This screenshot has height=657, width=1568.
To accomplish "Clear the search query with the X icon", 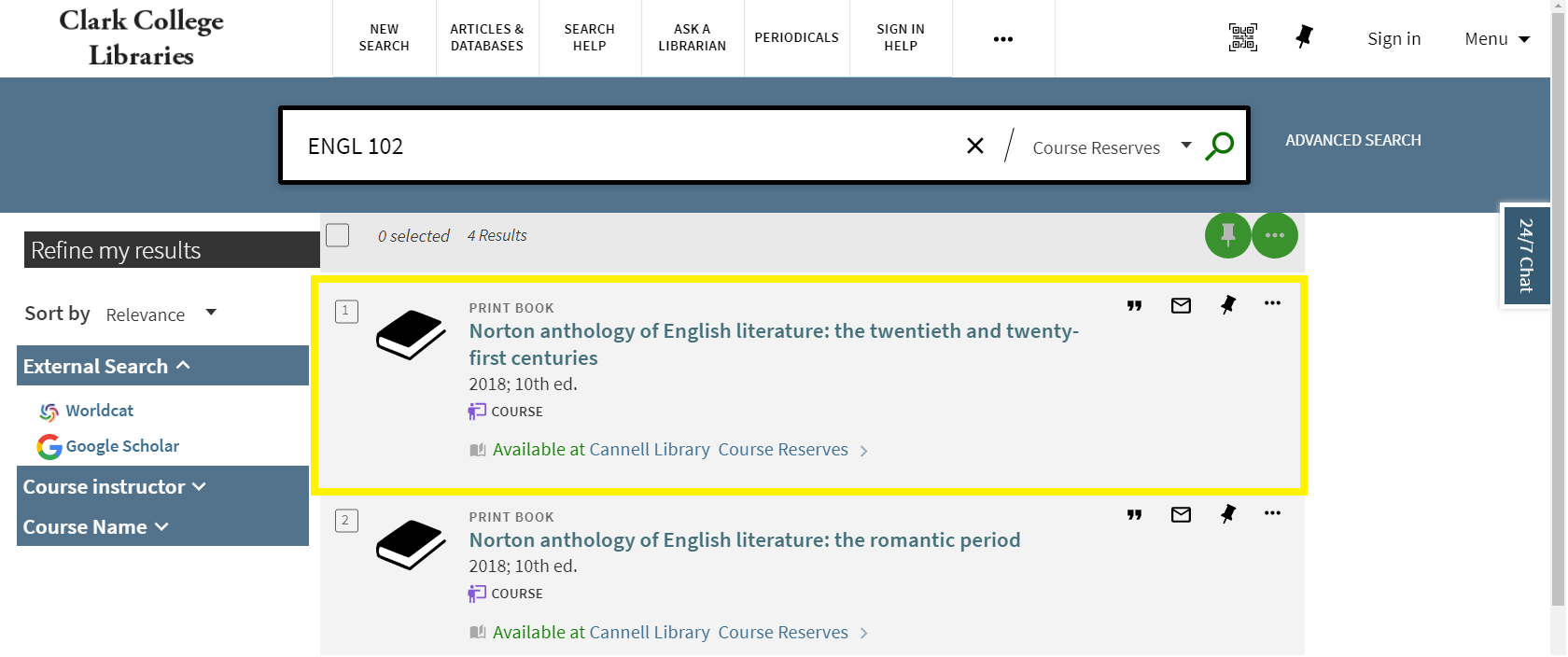I will [975, 146].
